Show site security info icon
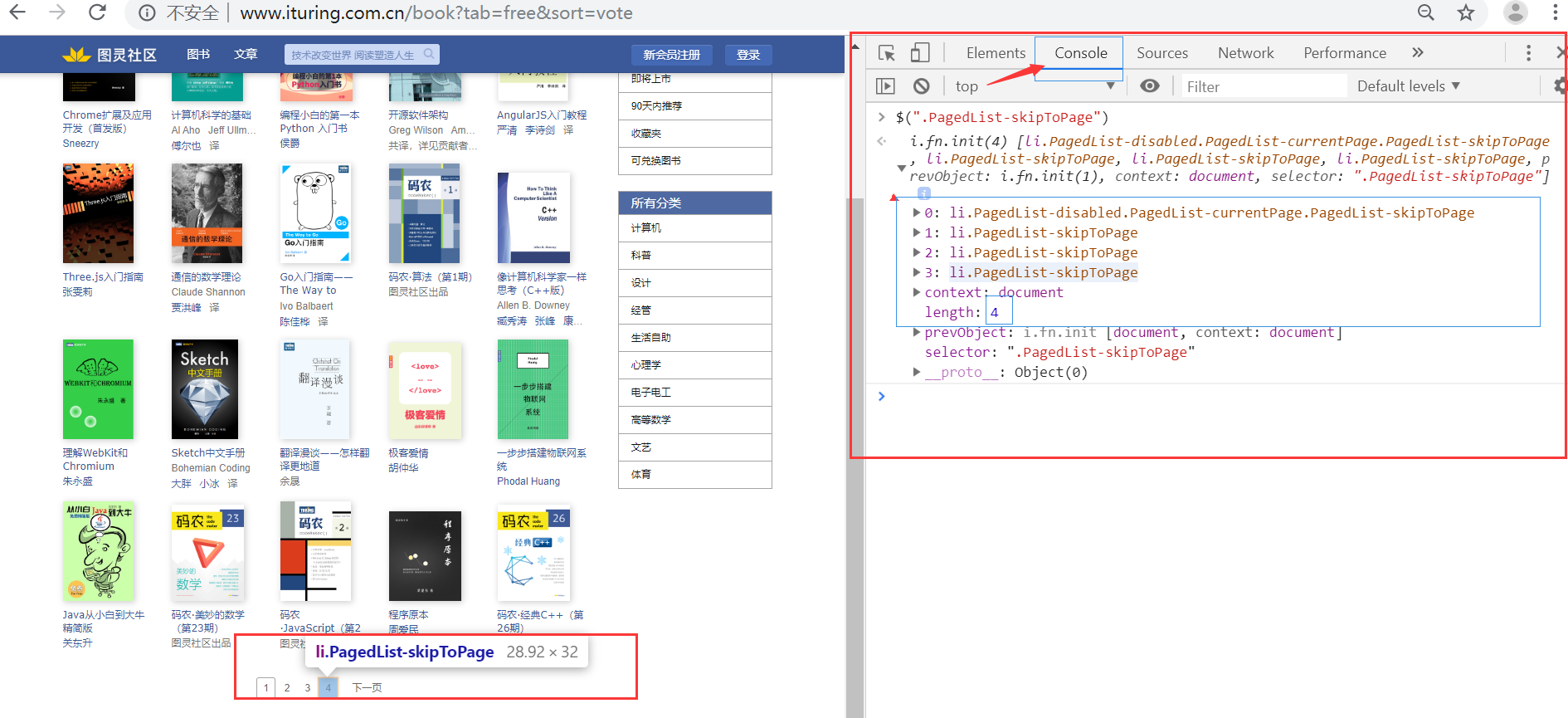This screenshot has height=718, width=1568. (147, 13)
